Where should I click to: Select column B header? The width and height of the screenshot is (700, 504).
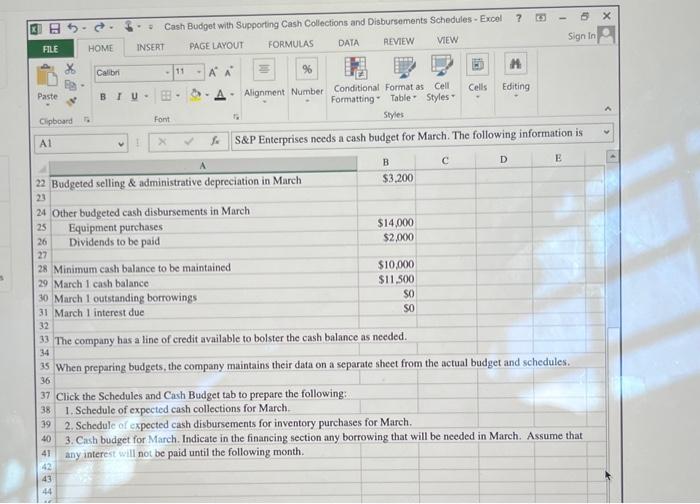[x=386, y=162]
